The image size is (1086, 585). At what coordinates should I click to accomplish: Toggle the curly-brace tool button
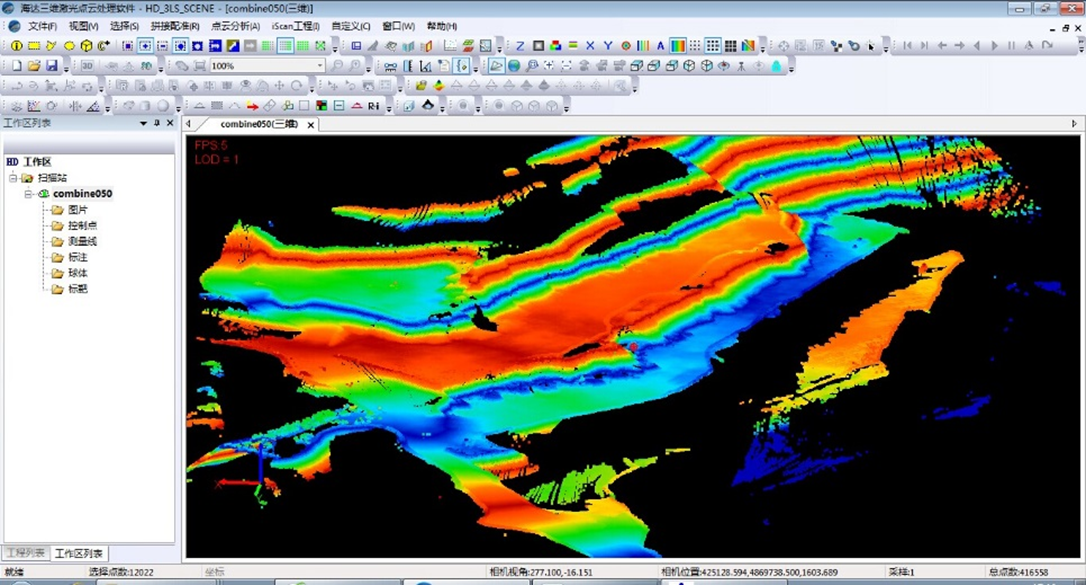pyautogui.click(x=461, y=66)
